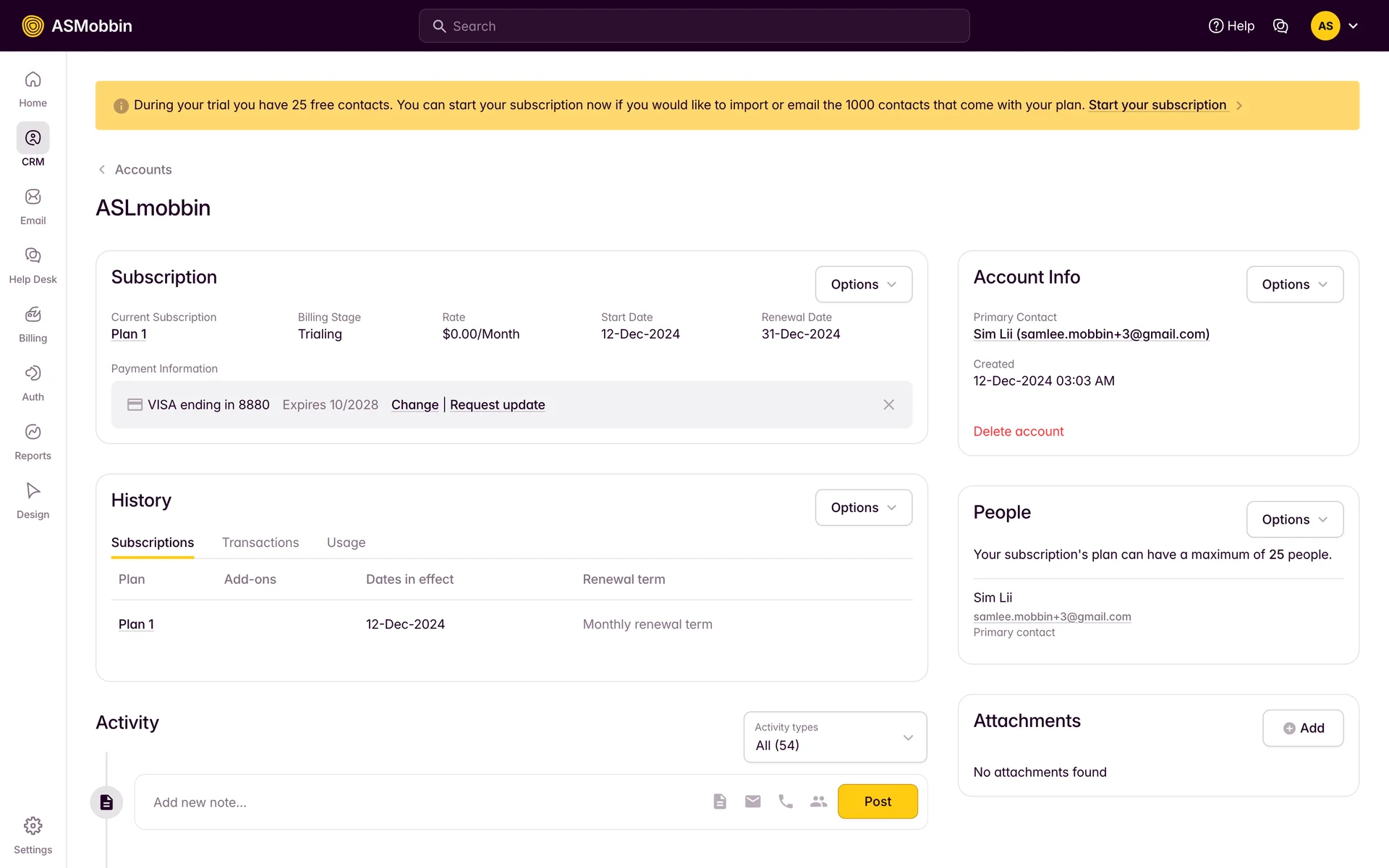Open the Reports section icon
The width and height of the screenshot is (1389, 868).
point(33,432)
